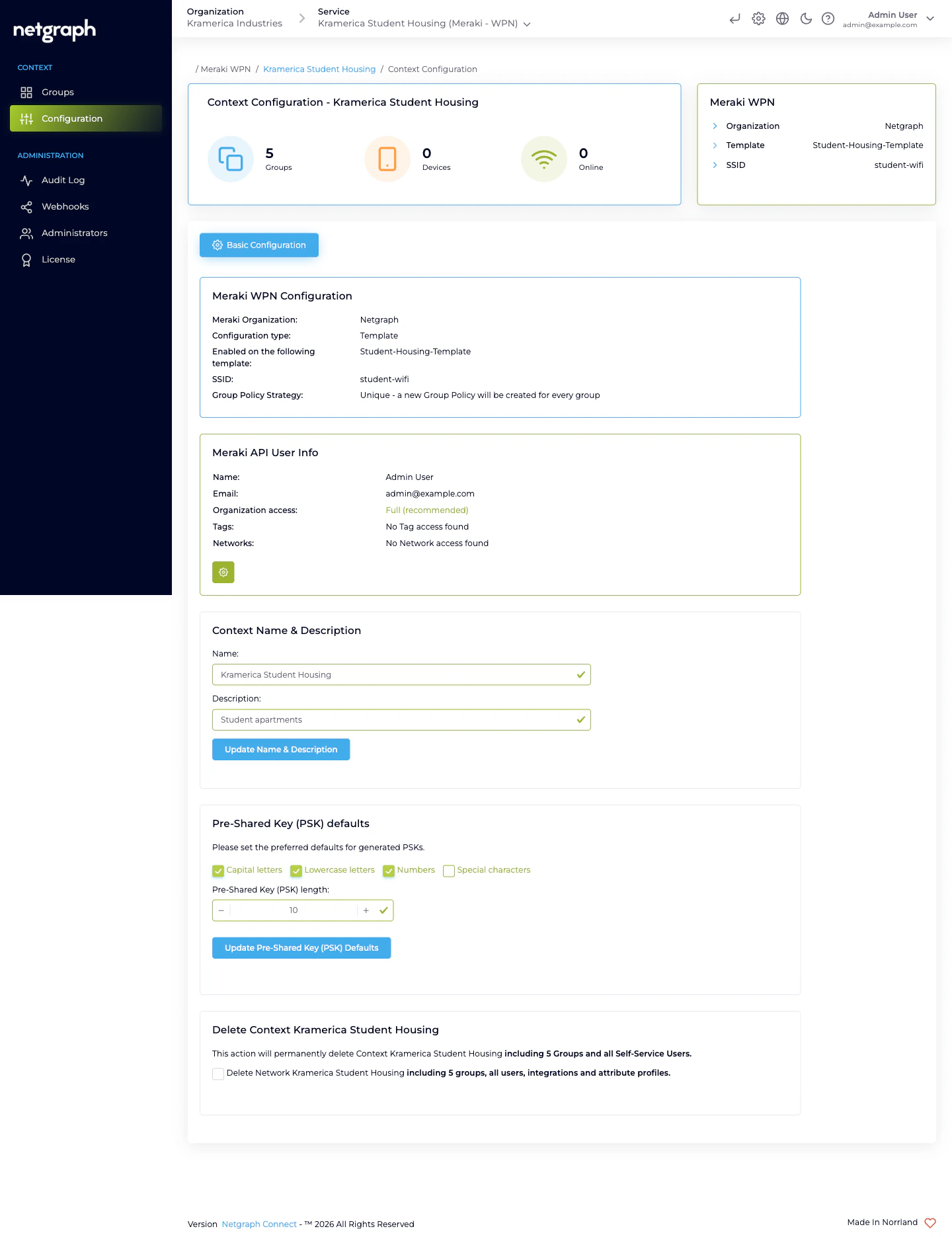Open the Audit Log page
952x1237 pixels.
86,180
